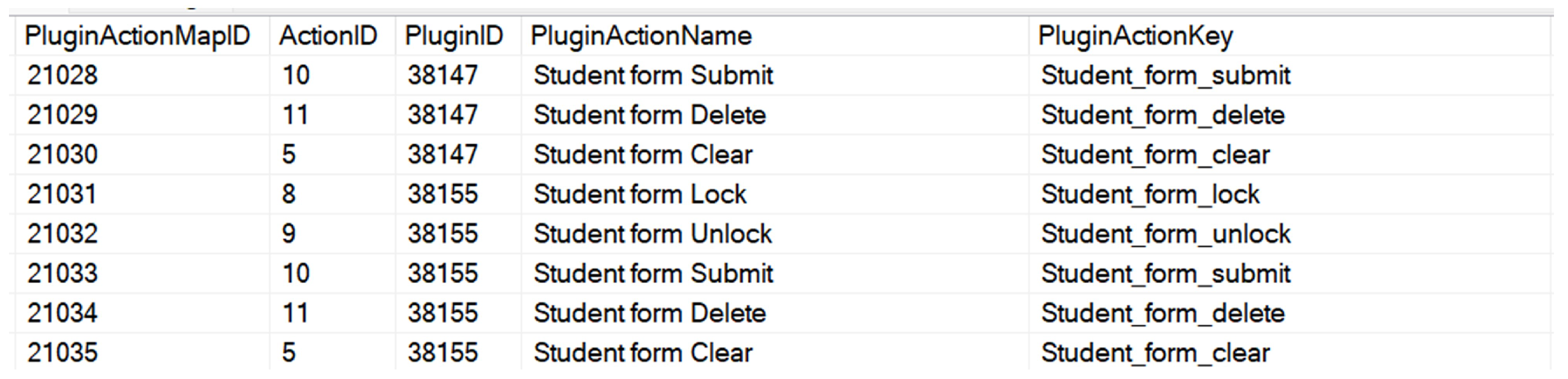Click PluginID 38147 in row 21028
This screenshot has height=379, width=1568.
point(443,76)
